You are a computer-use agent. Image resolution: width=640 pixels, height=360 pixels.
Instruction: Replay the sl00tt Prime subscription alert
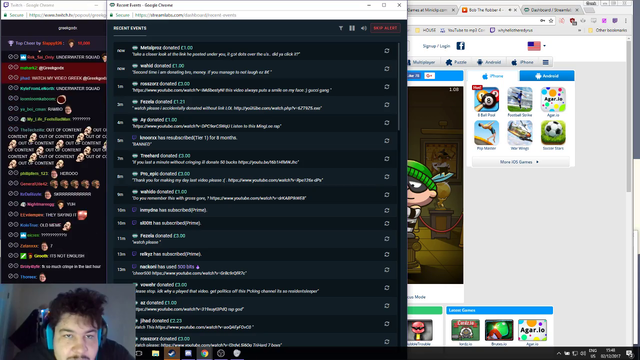pyautogui.click(x=387, y=223)
